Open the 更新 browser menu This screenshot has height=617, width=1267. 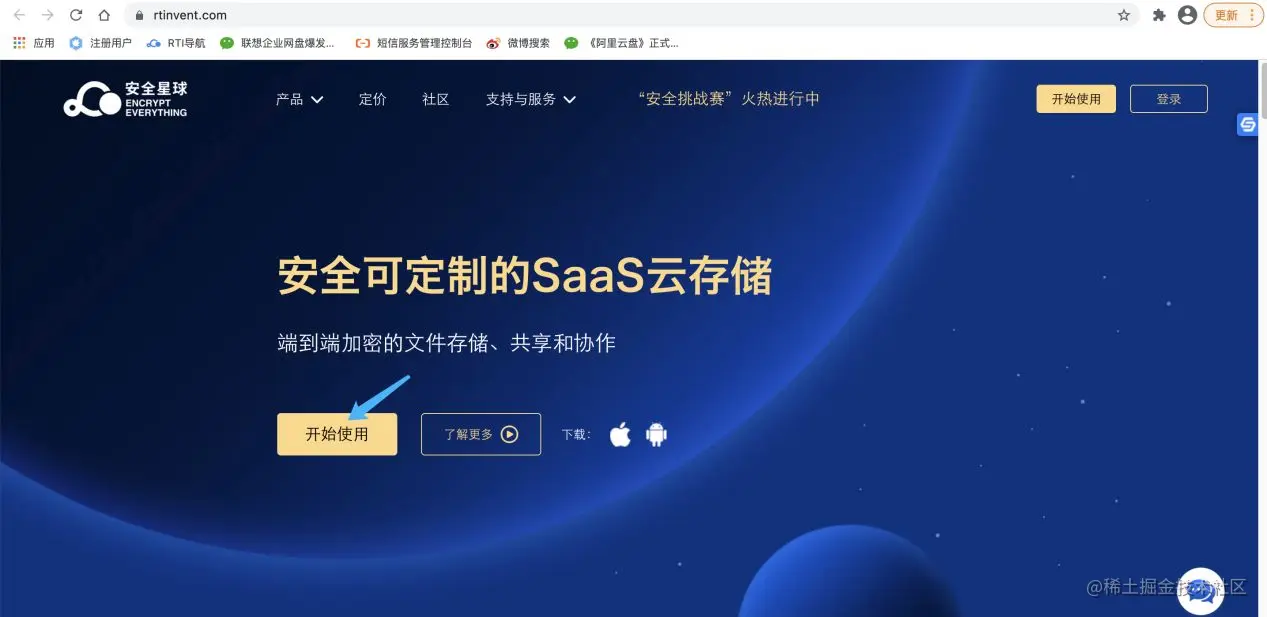pos(1233,15)
